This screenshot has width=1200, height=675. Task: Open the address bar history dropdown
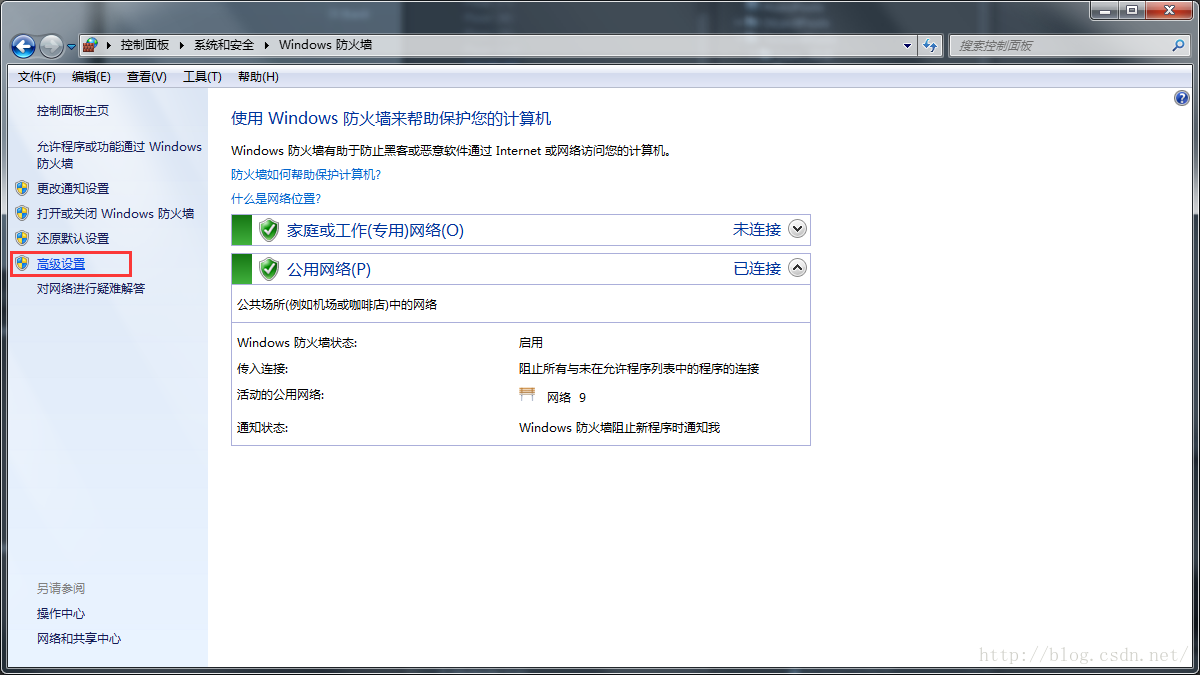click(908, 45)
